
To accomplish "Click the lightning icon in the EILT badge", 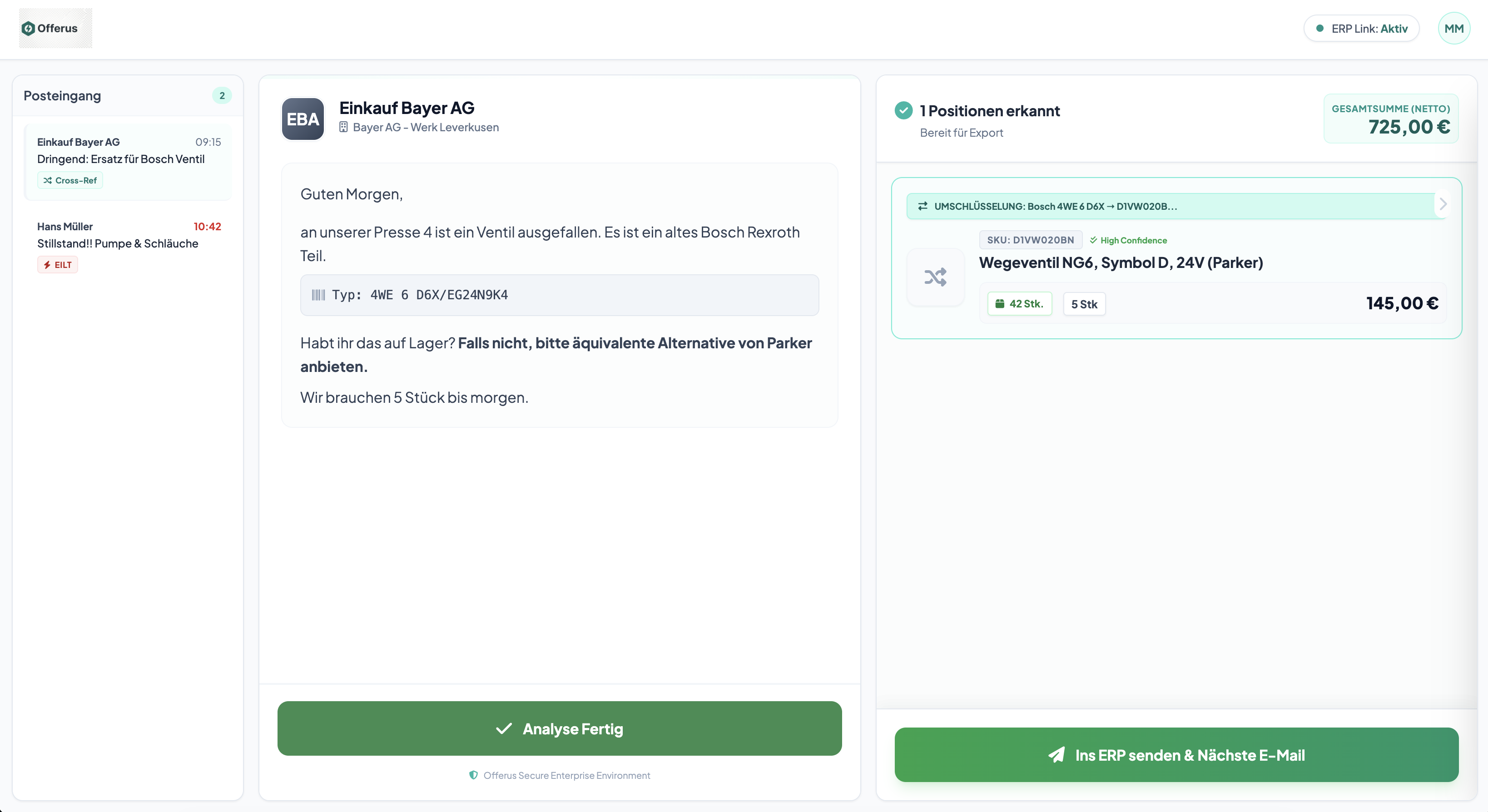I will (x=48, y=264).
